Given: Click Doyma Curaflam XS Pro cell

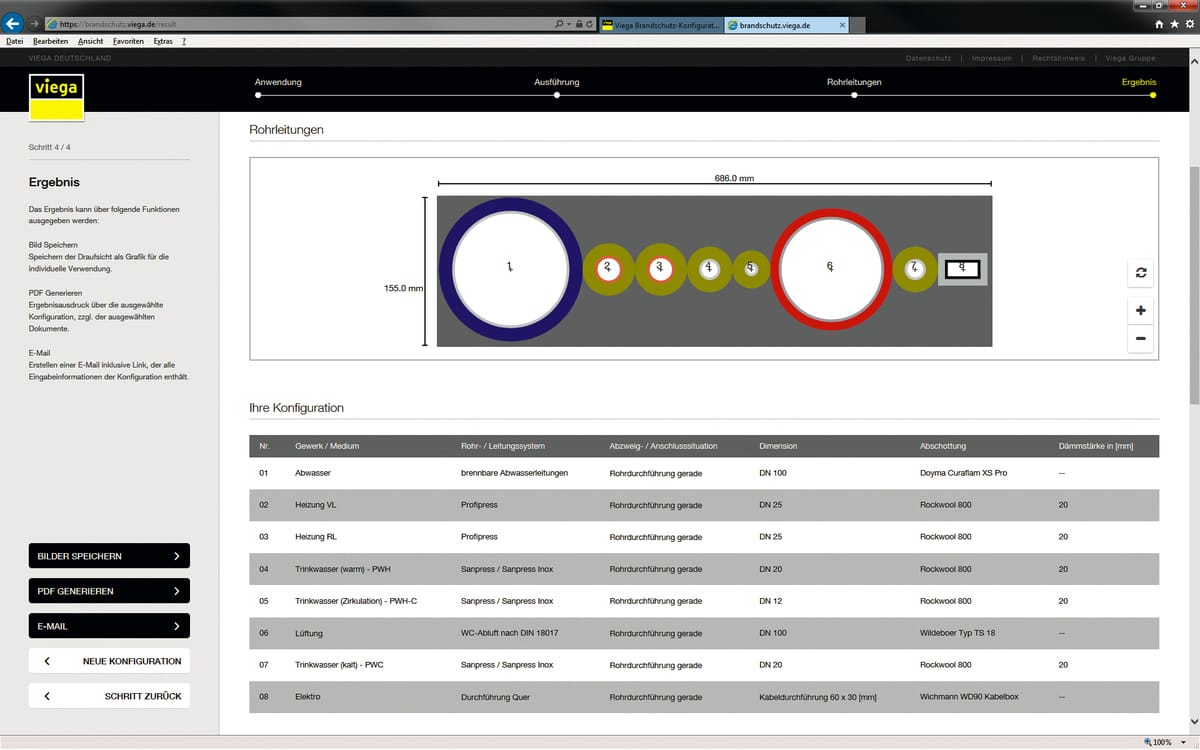Looking at the screenshot, I should (964, 473).
